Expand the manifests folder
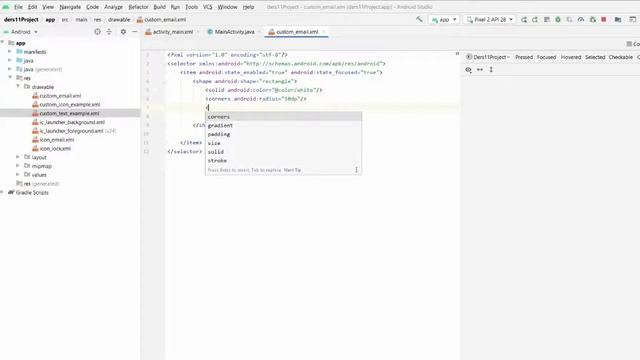The width and height of the screenshot is (640, 360). click(x=10, y=51)
